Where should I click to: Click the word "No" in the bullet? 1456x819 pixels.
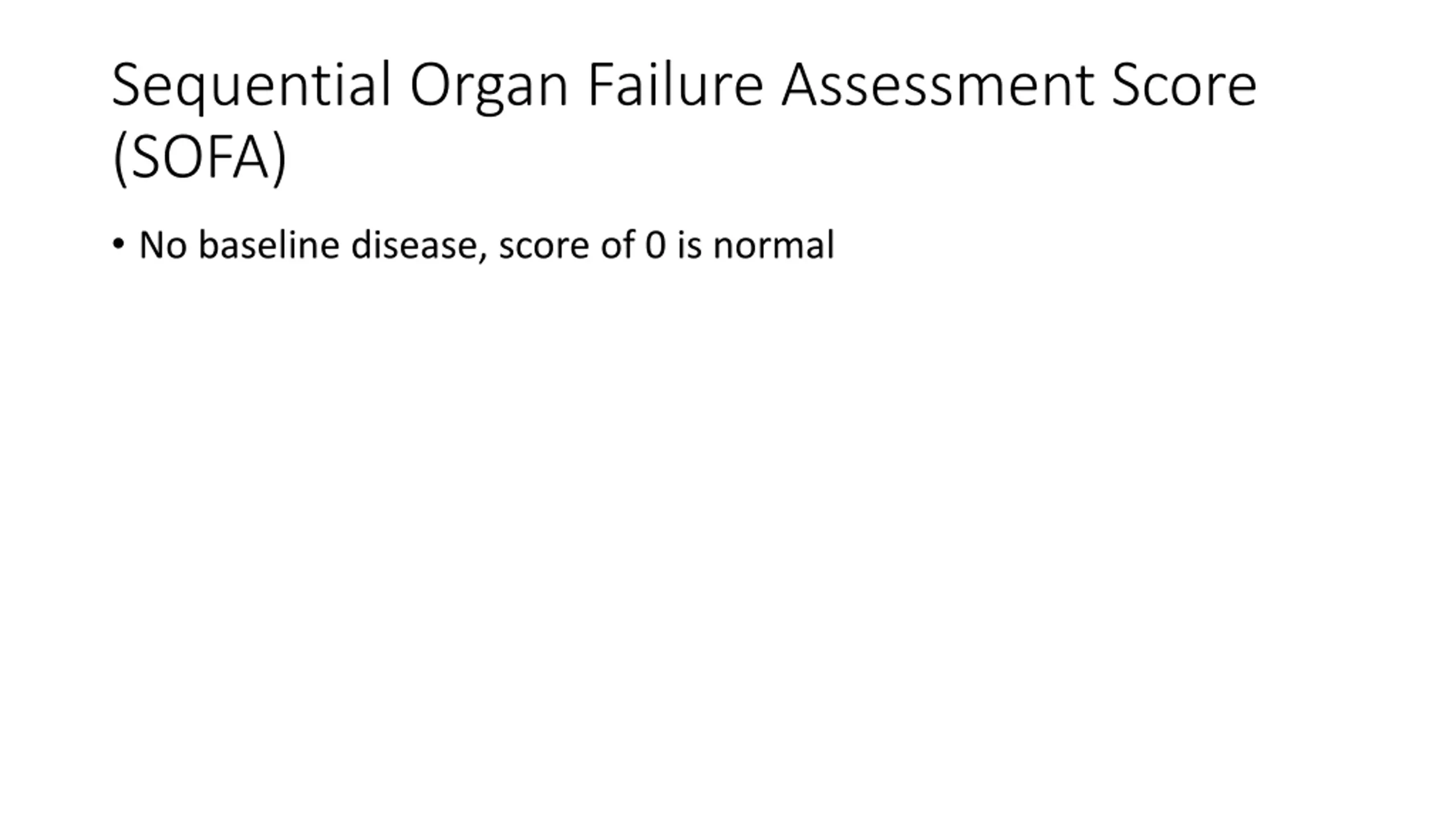(163, 245)
